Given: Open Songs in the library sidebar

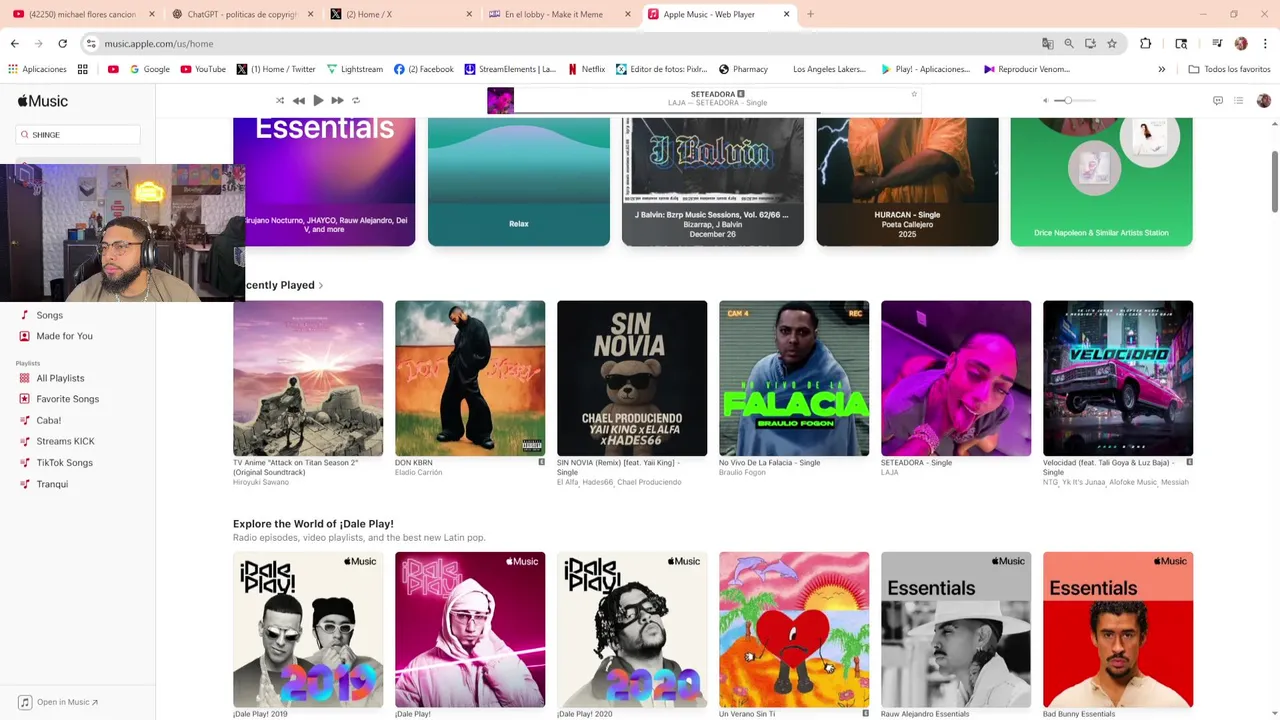Looking at the screenshot, I should [49, 315].
